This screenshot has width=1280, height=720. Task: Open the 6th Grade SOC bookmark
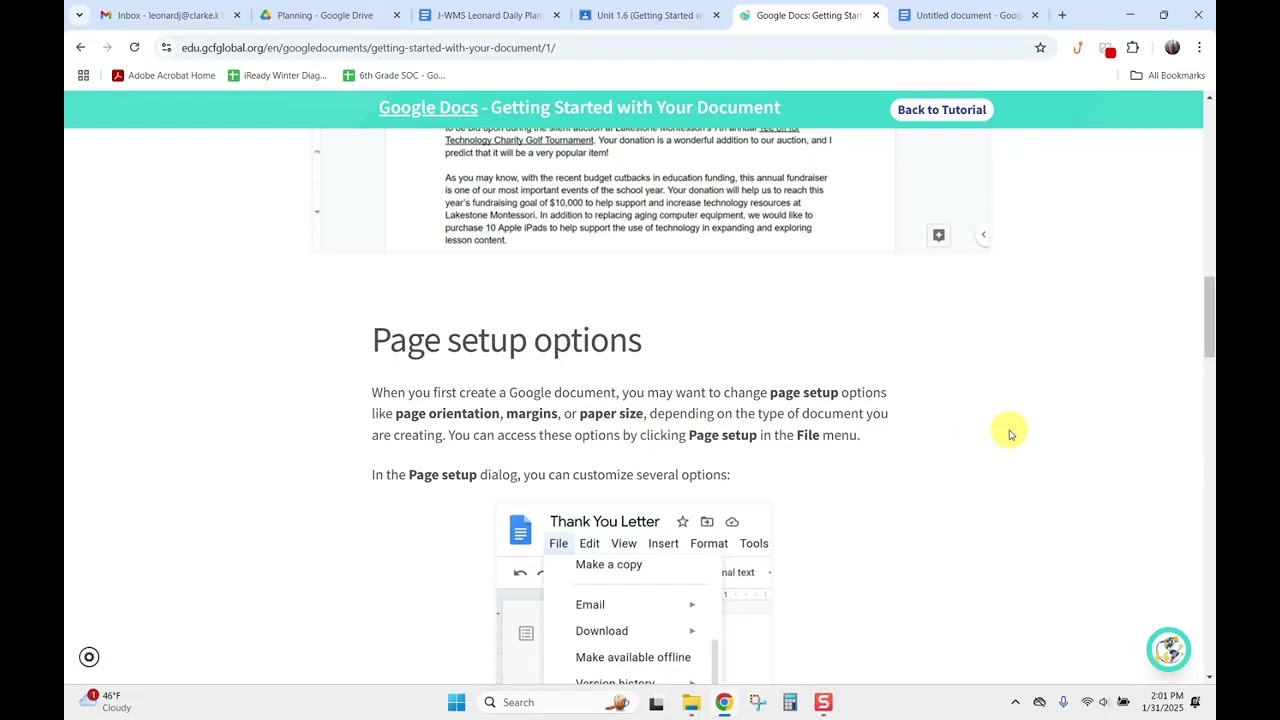(394, 75)
